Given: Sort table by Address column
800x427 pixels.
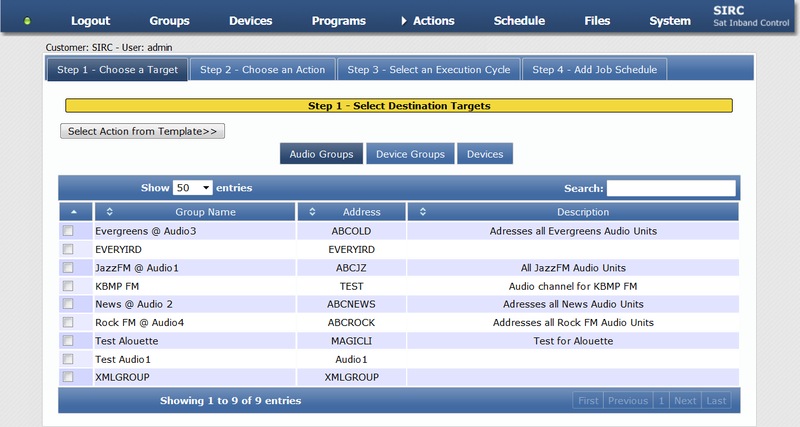Looking at the screenshot, I should coord(352,212).
